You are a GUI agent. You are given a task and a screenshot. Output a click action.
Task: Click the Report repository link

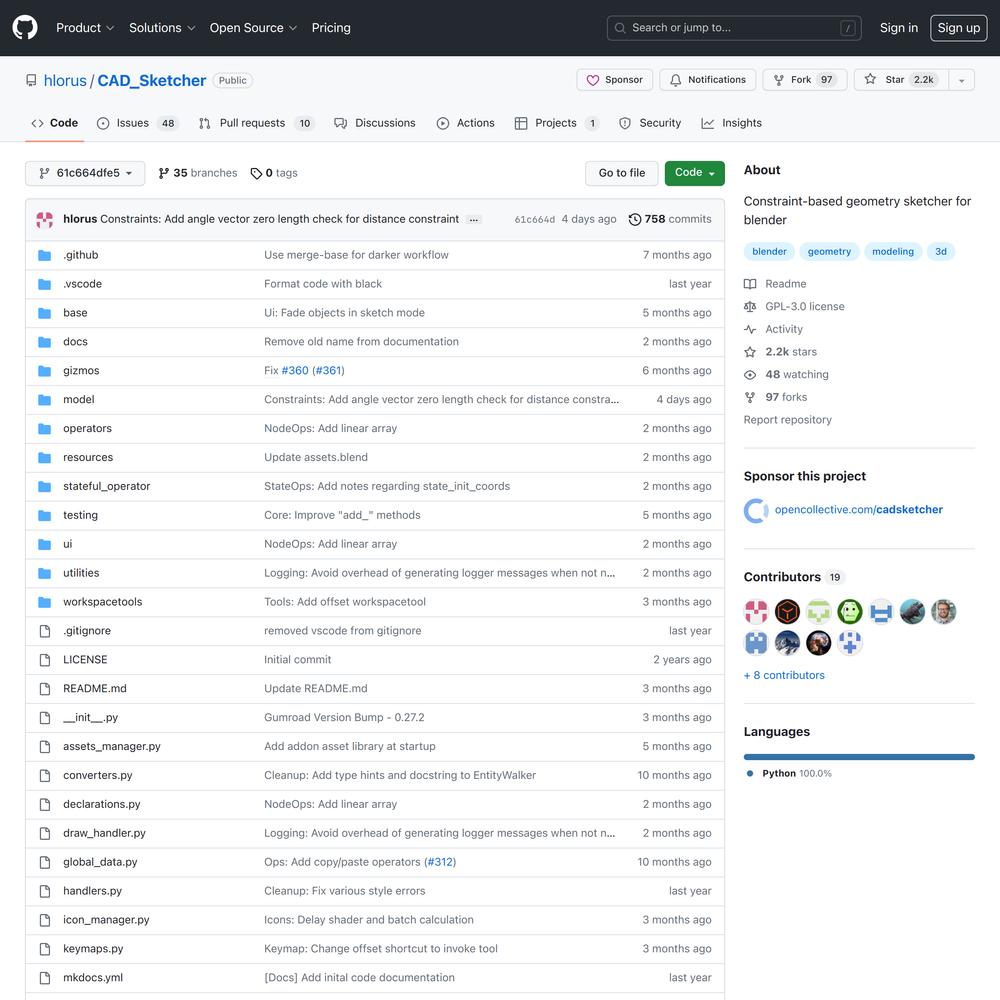788,420
